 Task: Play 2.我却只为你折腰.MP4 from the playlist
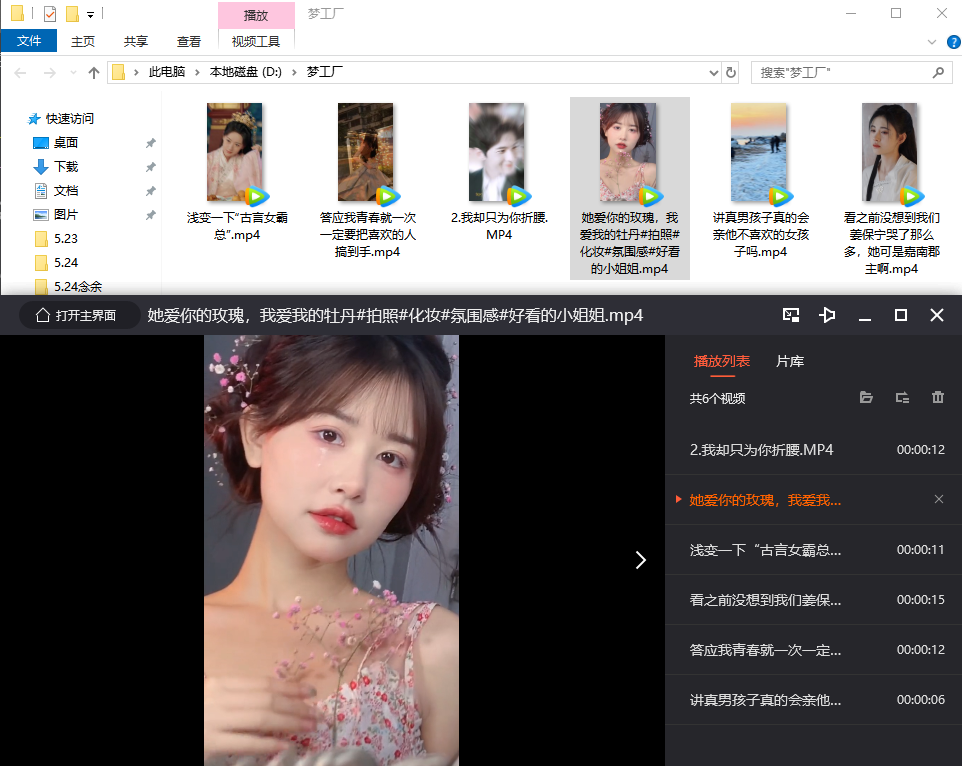point(761,449)
